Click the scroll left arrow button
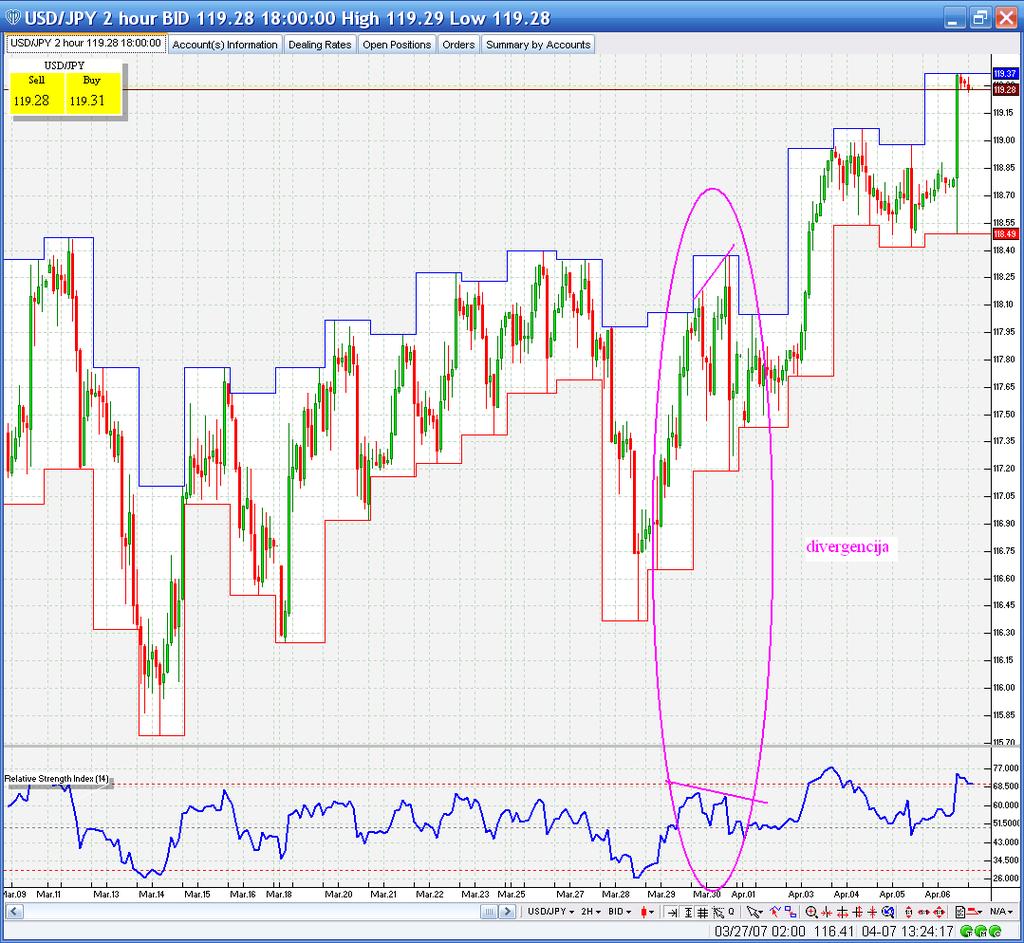Image resolution: width=1024 pixels, height=943 pixels. [14, 912]
